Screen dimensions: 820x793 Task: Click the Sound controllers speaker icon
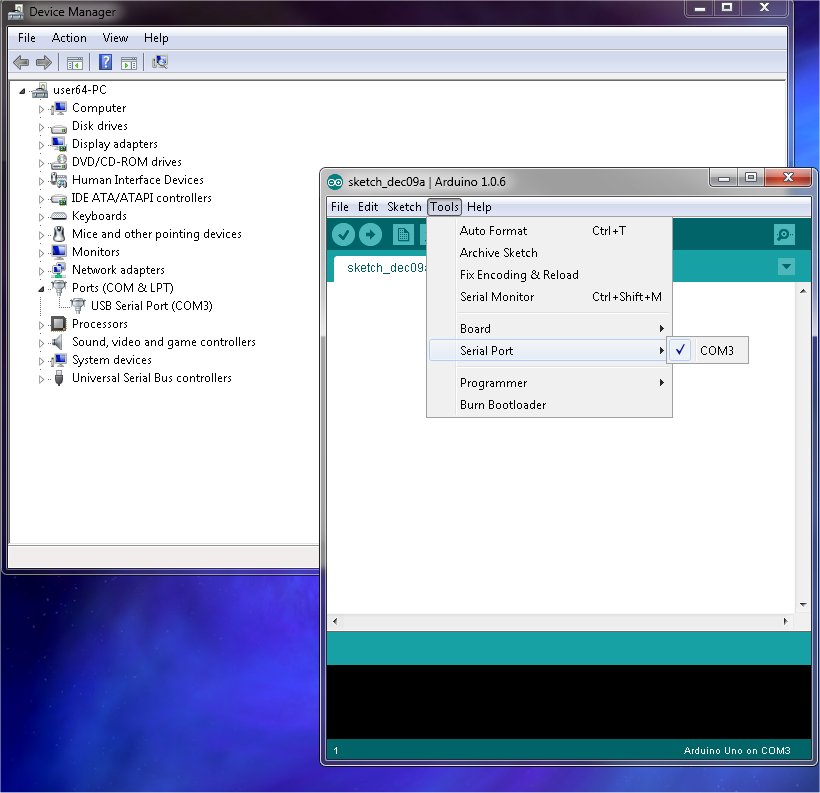click(58, 342)
